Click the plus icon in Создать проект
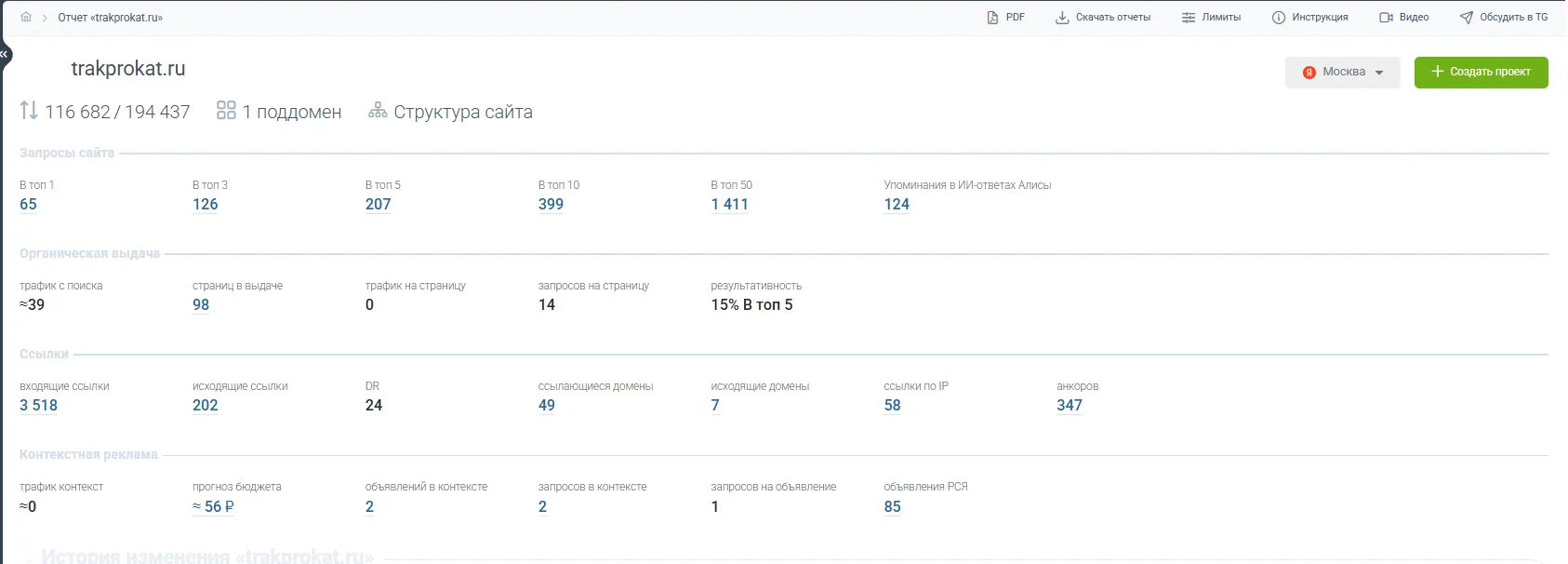Viewport: 1568px width, 564px height. [x=1437, y=71]
